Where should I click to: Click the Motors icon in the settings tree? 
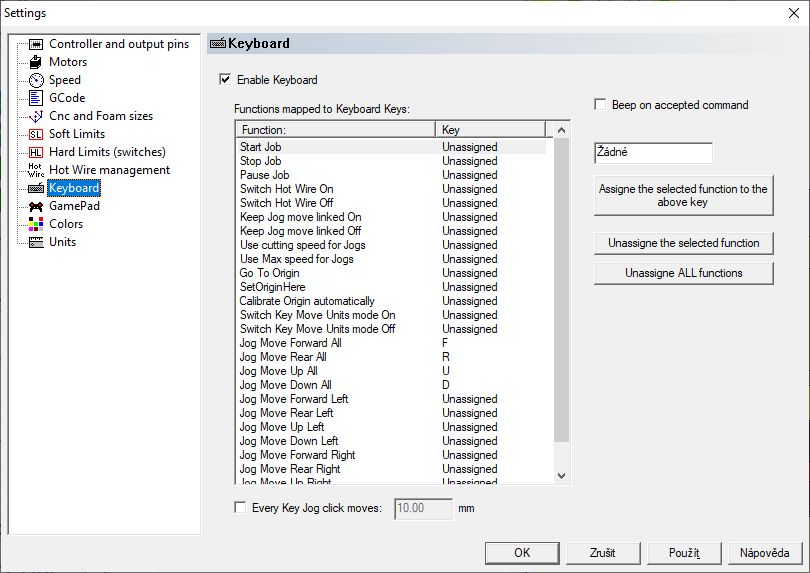click(x=36, y=62)
